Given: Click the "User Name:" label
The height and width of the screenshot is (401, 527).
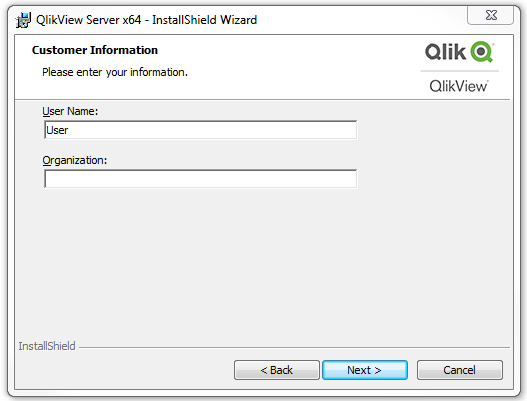Looking at the screenshot, I should (70, 111).
